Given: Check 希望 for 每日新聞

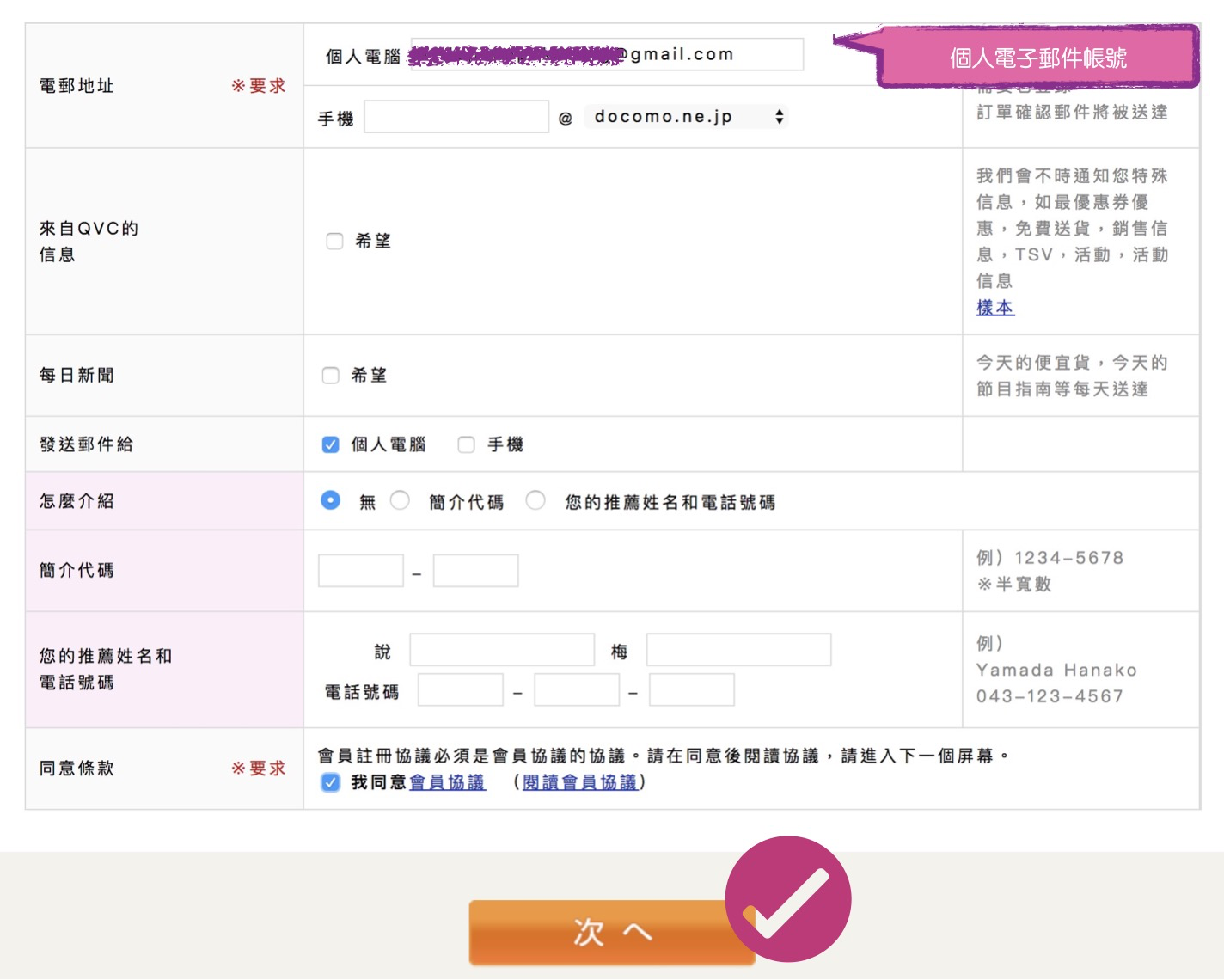Looking at the screenshot, I should pyautogui.click(x=331, y=376).
